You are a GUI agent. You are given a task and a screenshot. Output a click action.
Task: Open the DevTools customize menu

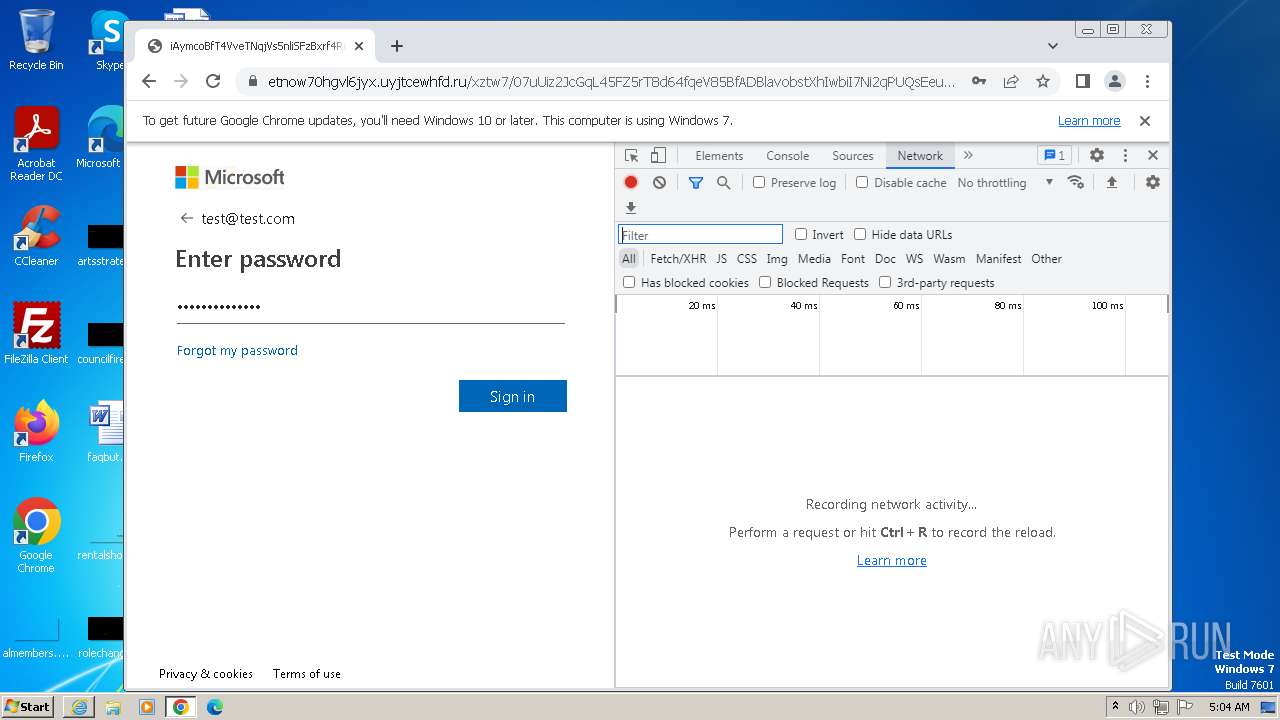[x=1125, y=156]
